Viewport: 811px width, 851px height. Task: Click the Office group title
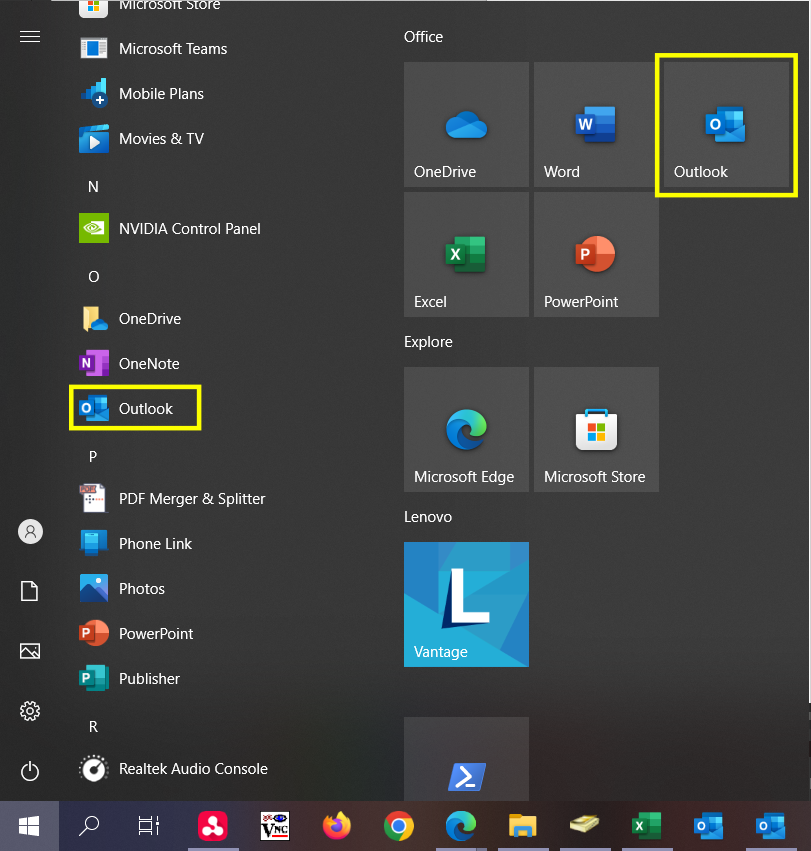(423, 37)
